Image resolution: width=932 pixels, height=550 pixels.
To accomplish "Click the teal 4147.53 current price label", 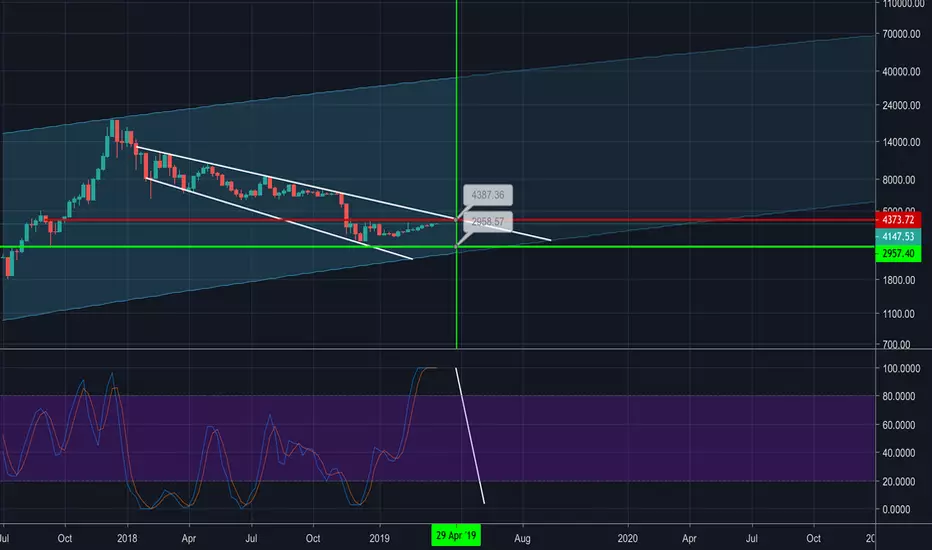I will 898,237.
